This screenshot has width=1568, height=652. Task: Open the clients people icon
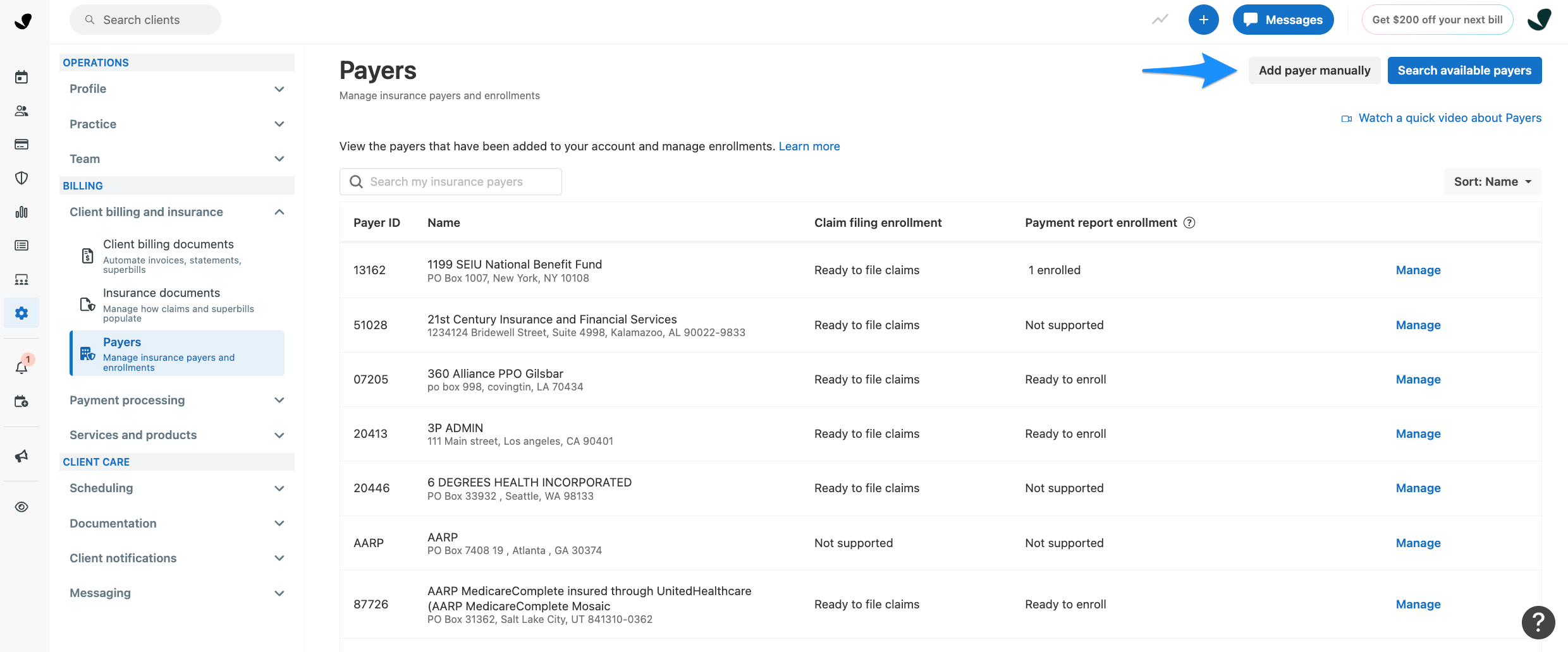tap(21, 111)
